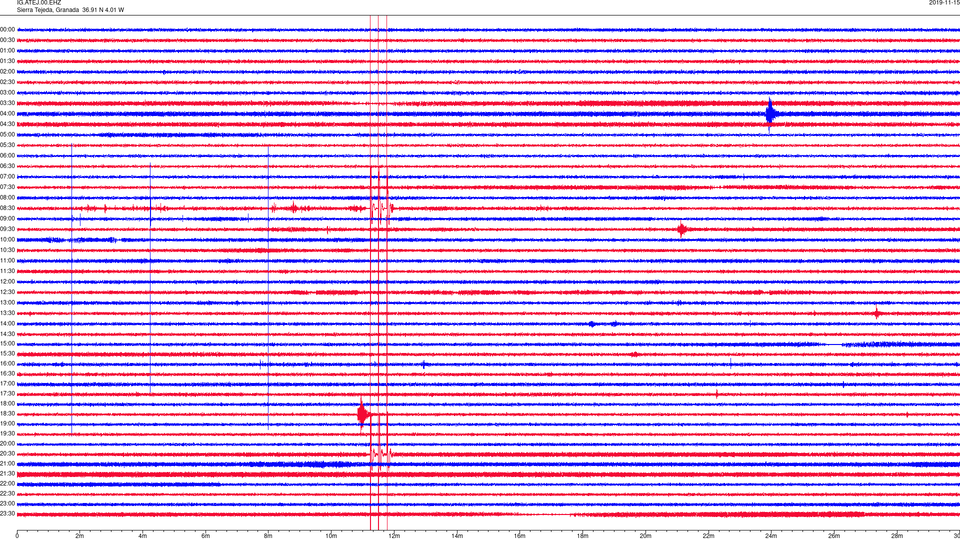Image resolution: width=960 pixels, height=540 pixels.
Task: Click the 2m tick on the minutes axis
Action: click(x=80, y=536)
